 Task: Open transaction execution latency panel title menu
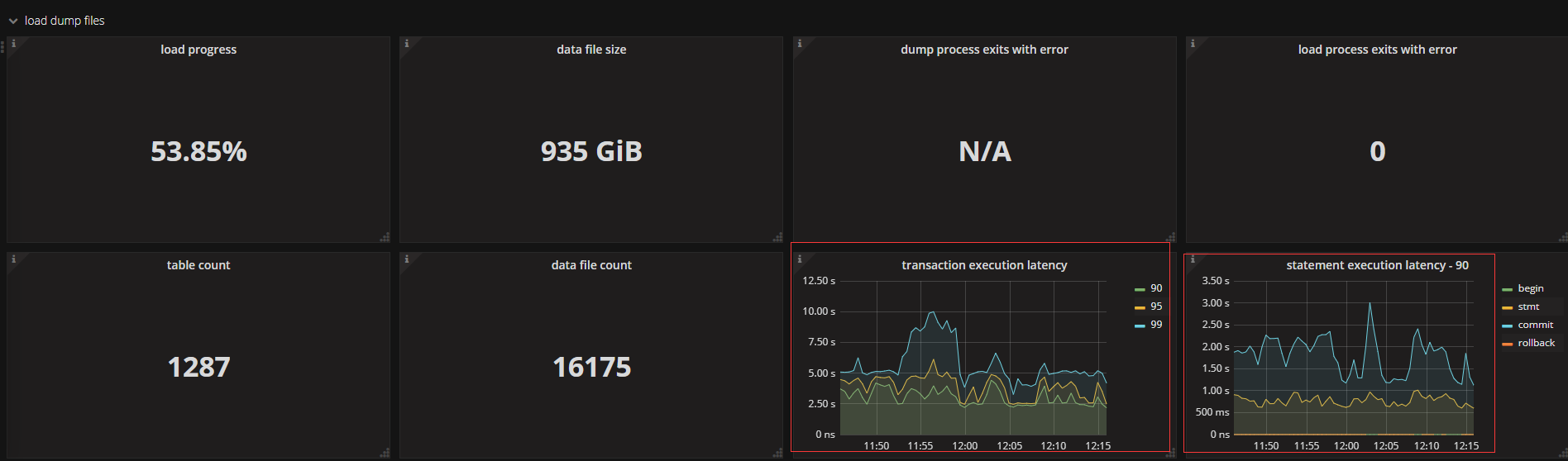pos(984,265)
